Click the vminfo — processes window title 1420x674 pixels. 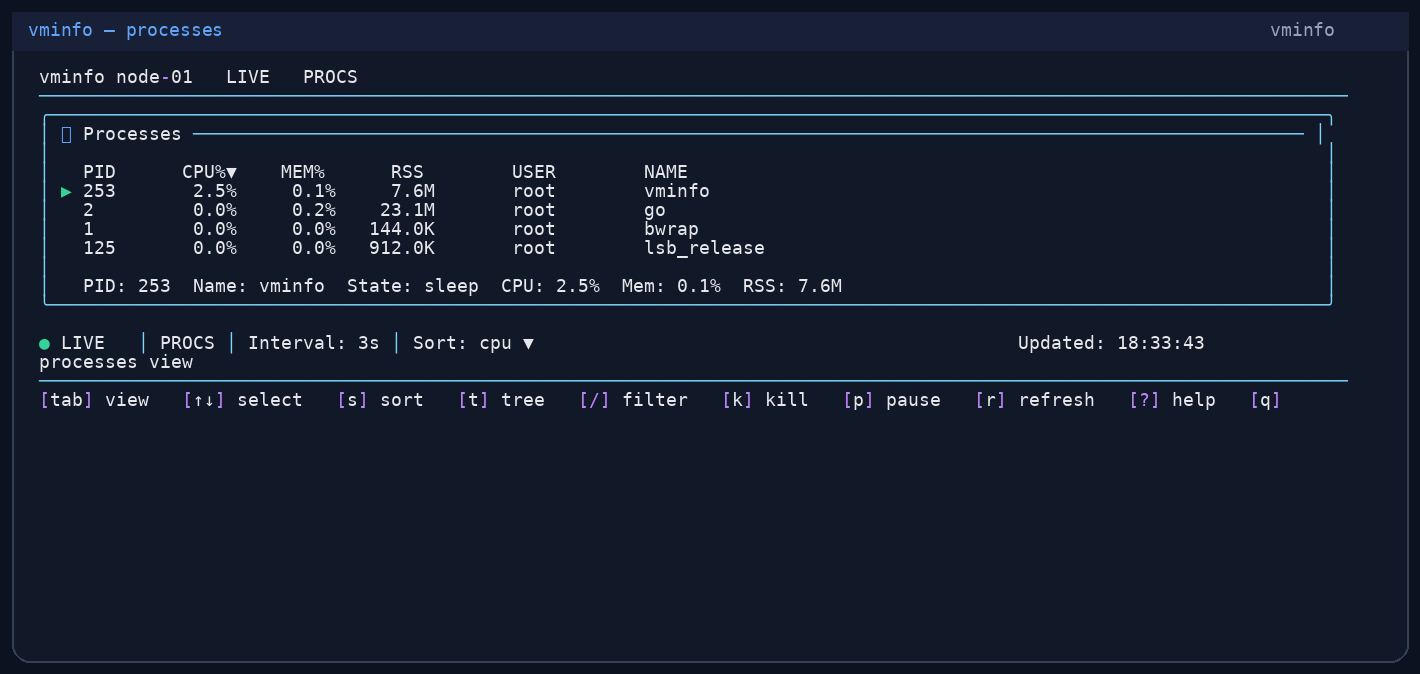(125, 30)
